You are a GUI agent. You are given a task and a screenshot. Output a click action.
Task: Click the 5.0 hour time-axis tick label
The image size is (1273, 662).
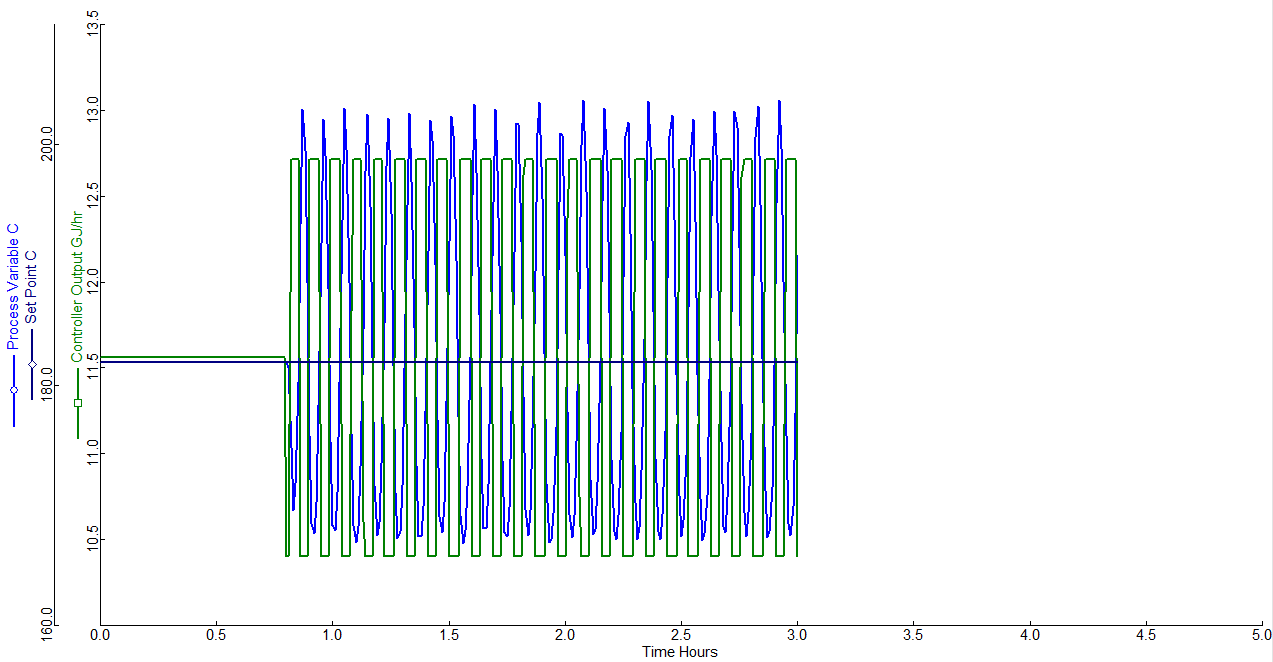[1262, 635]
